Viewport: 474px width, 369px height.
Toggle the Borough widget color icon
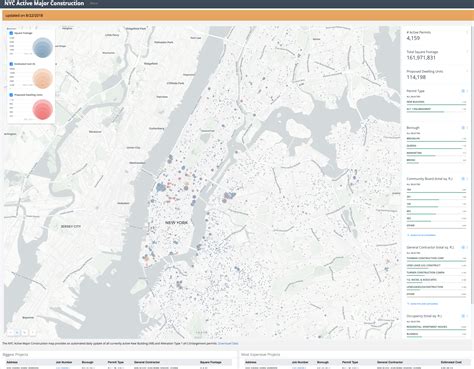click(463, 128)
